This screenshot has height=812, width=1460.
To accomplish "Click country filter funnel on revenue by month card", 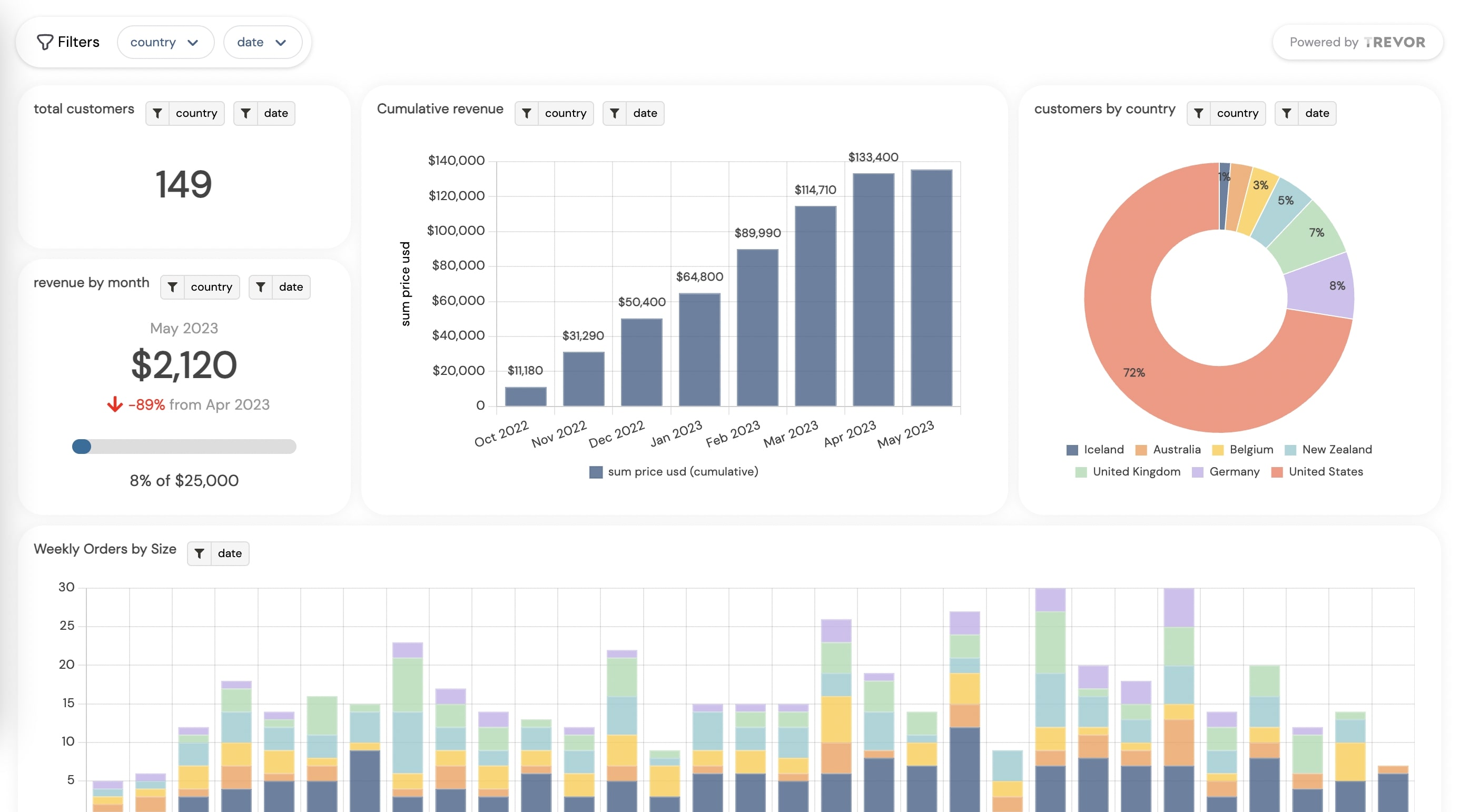I will [174, 286].
